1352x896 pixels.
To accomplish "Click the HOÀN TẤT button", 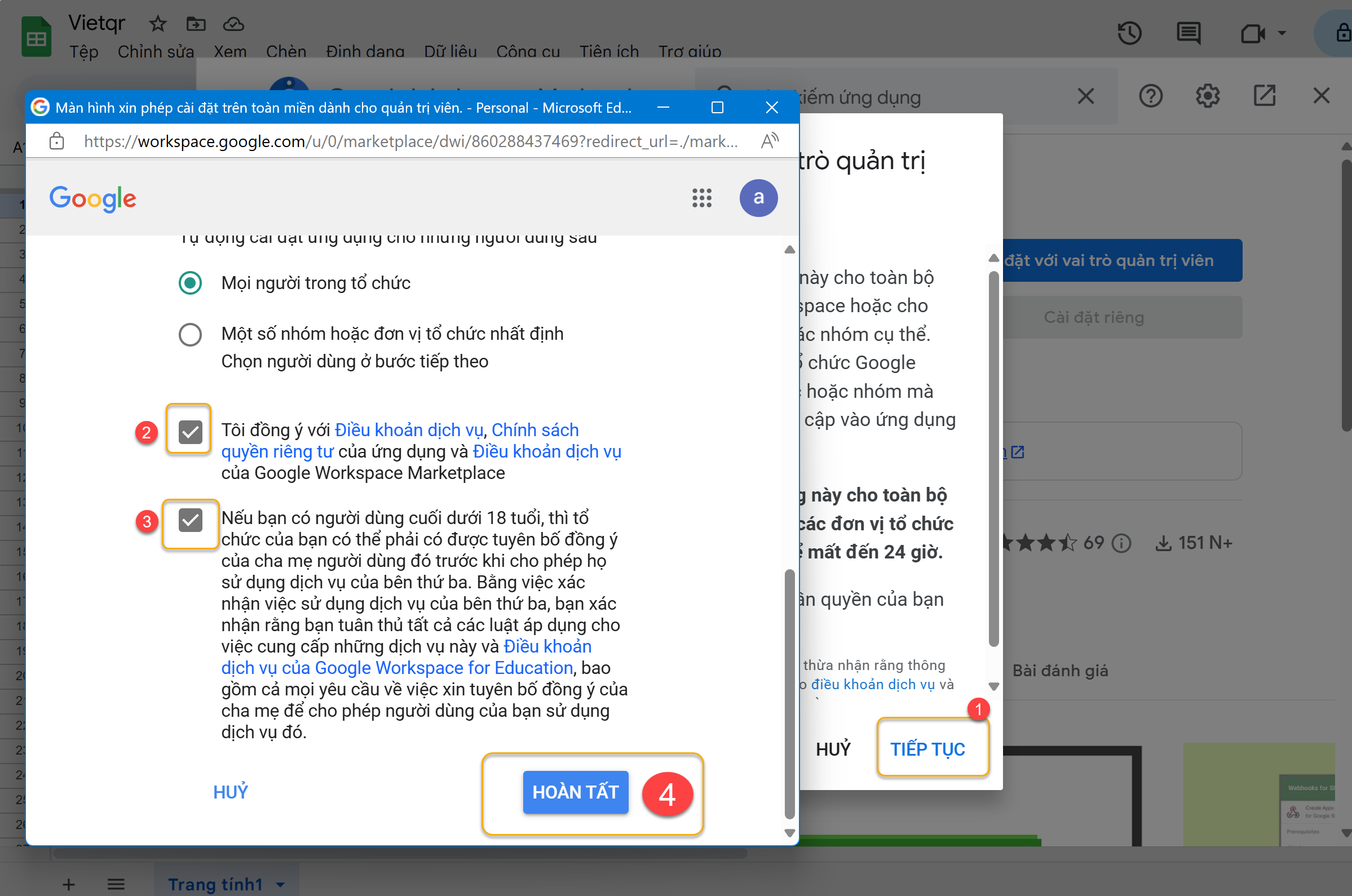I will point(575,792).
